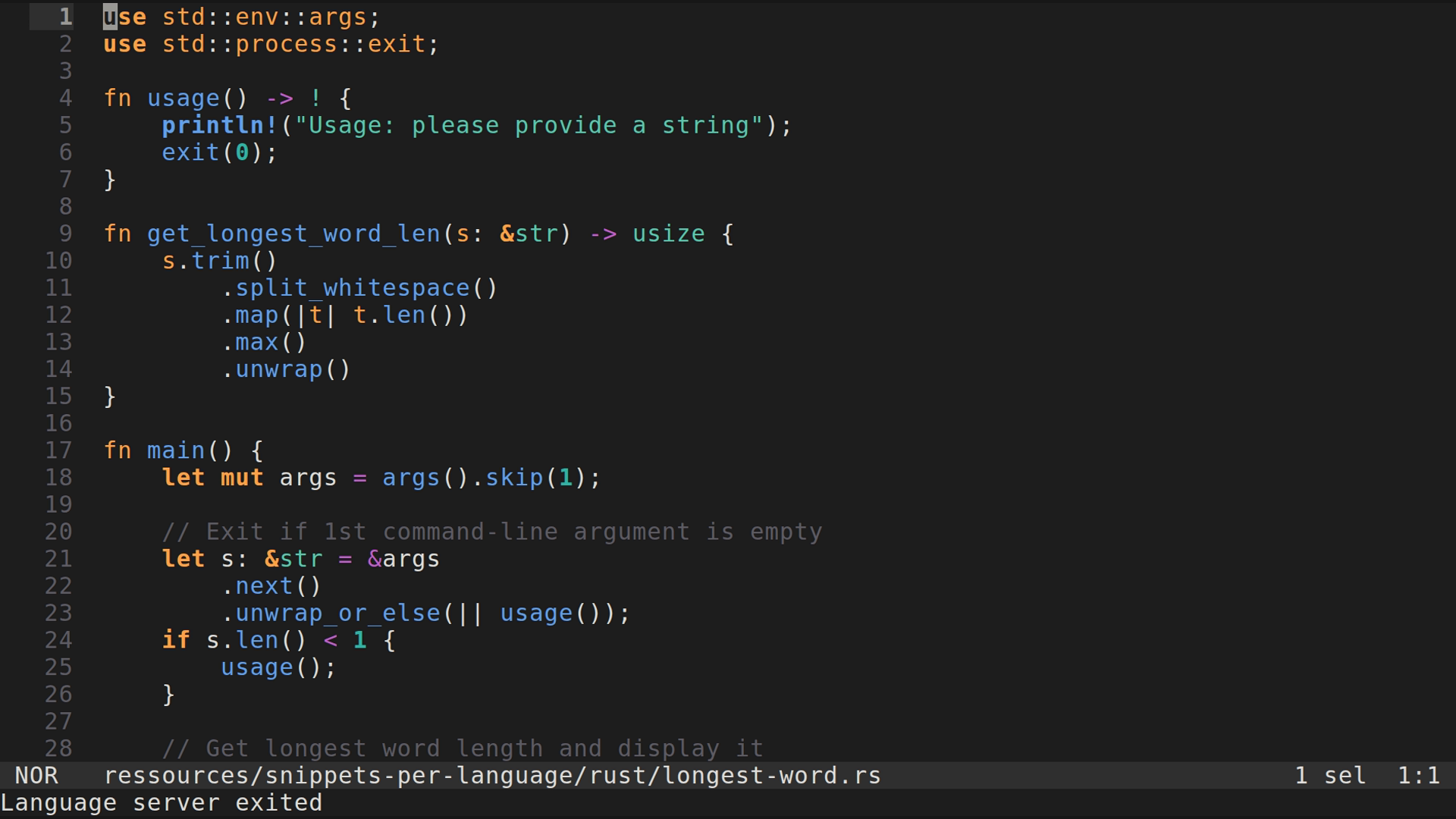Click the 'fn main' function name
This screenshot has height=819, width=1456.
coord(175,450)
